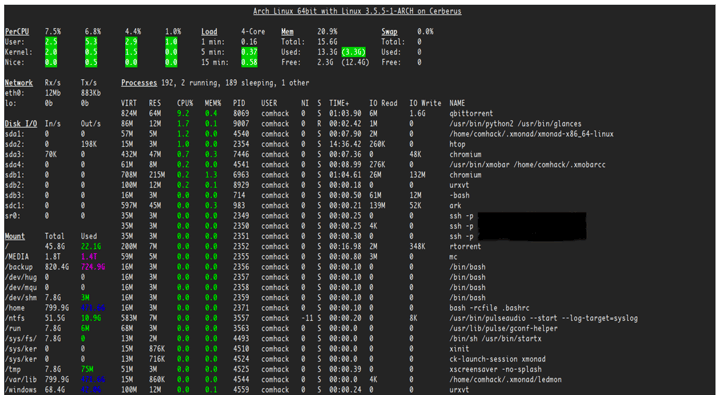Select the PerCPU section header

[17, 32]
